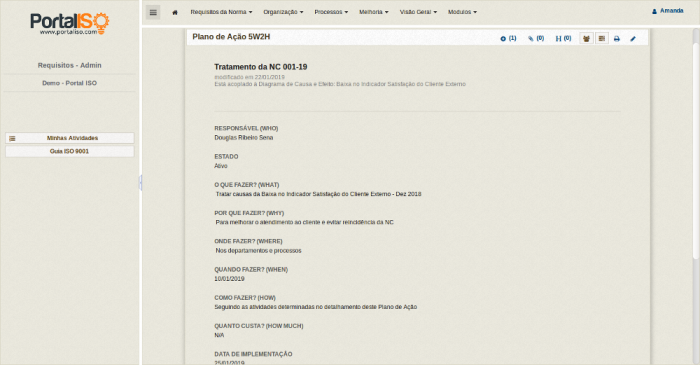The height and width of the screenshot is (365, 700).
Task: Expand the Organização menu
Action: [283, 12]
